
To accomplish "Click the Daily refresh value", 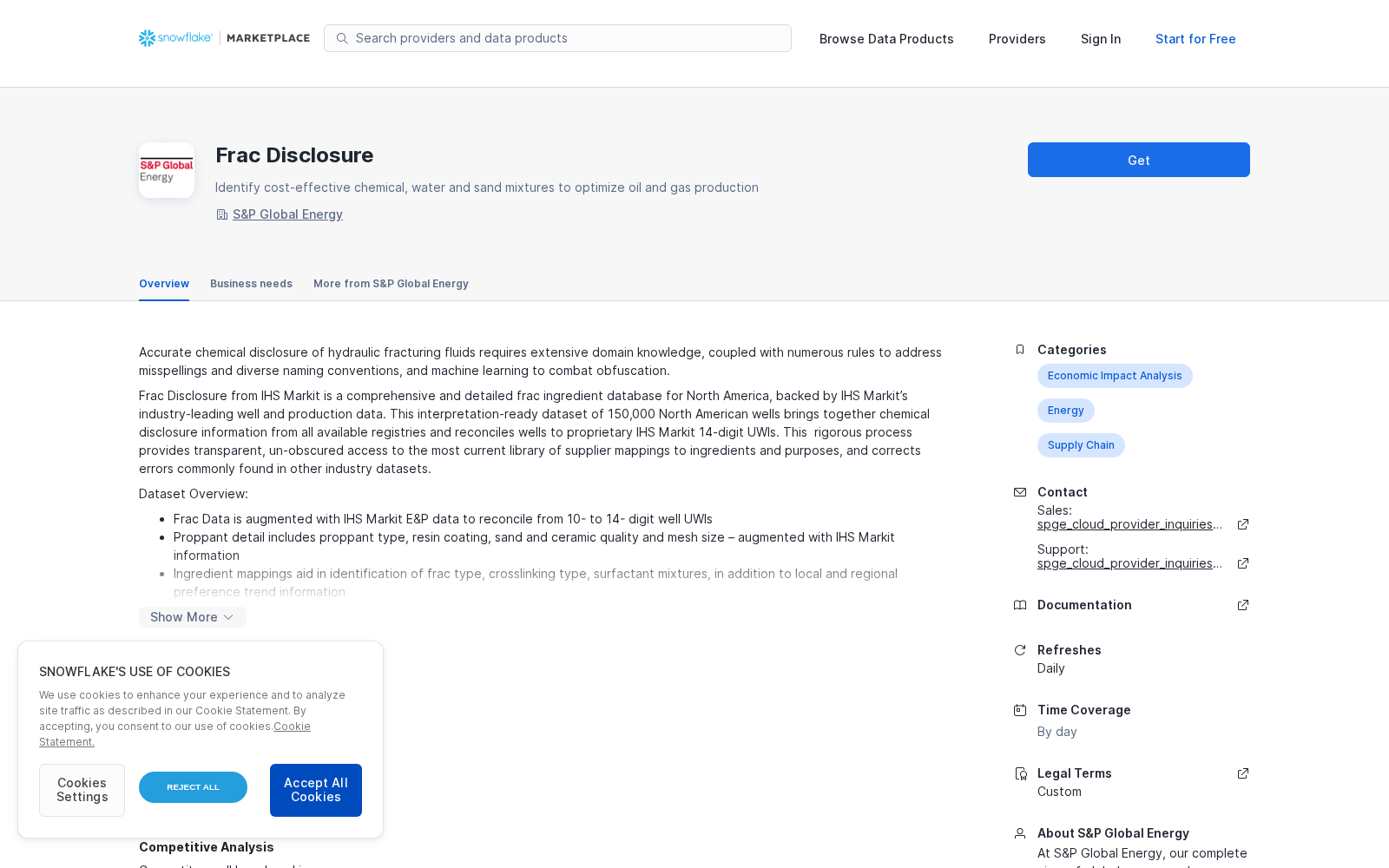I will (x=1051, y=668).
